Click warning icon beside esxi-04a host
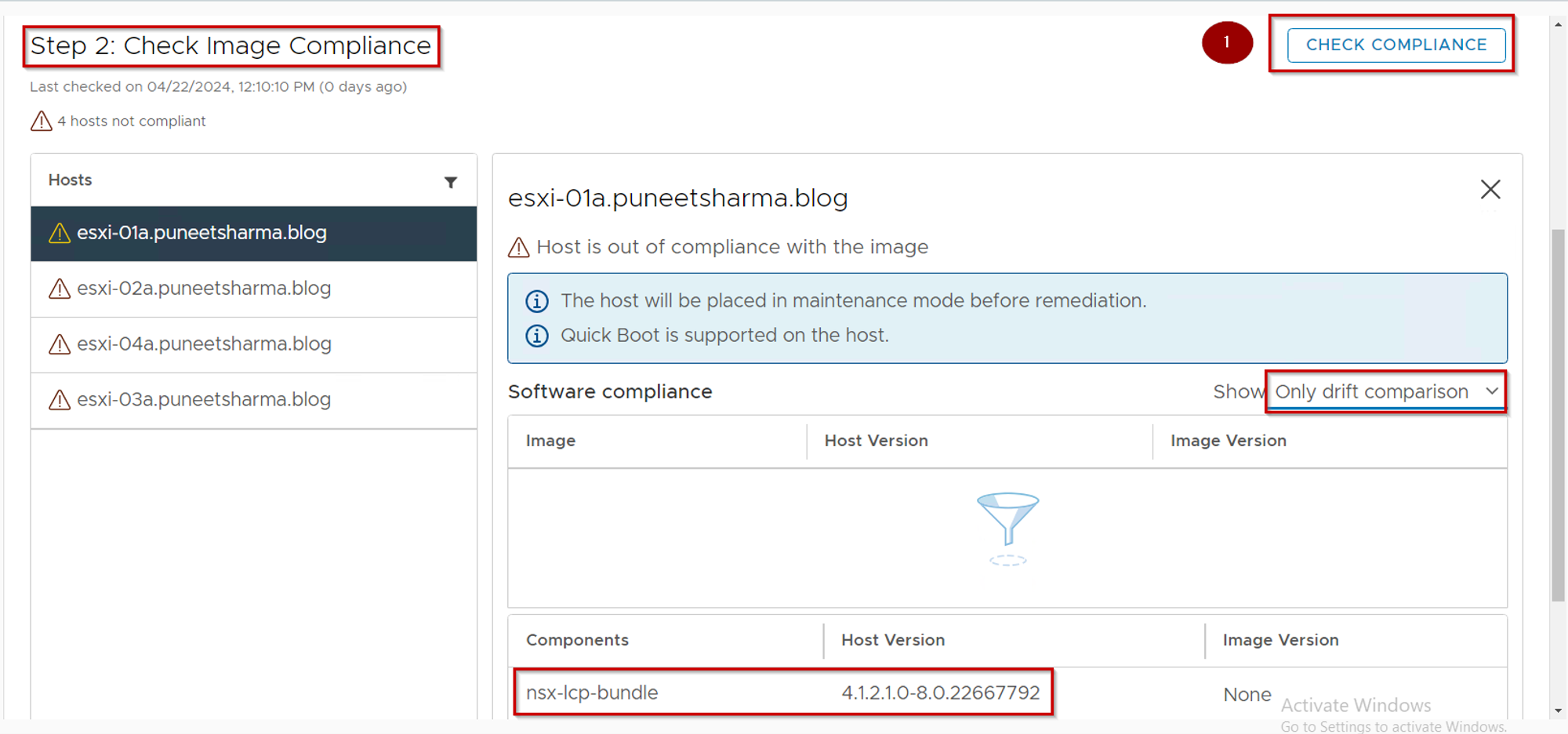The width and height of the screenshot is (1568, 734). (60, 345)
